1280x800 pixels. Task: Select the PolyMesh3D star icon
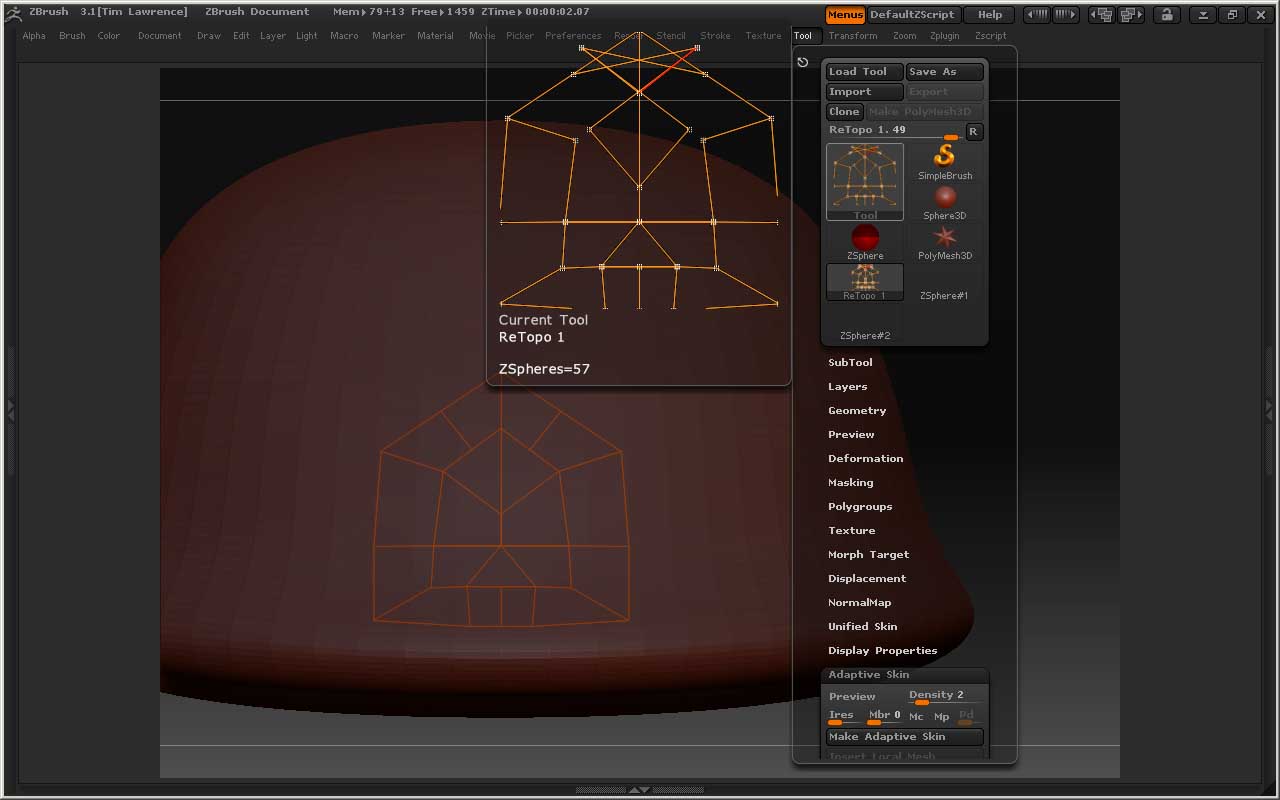click(x=944, y=238)
